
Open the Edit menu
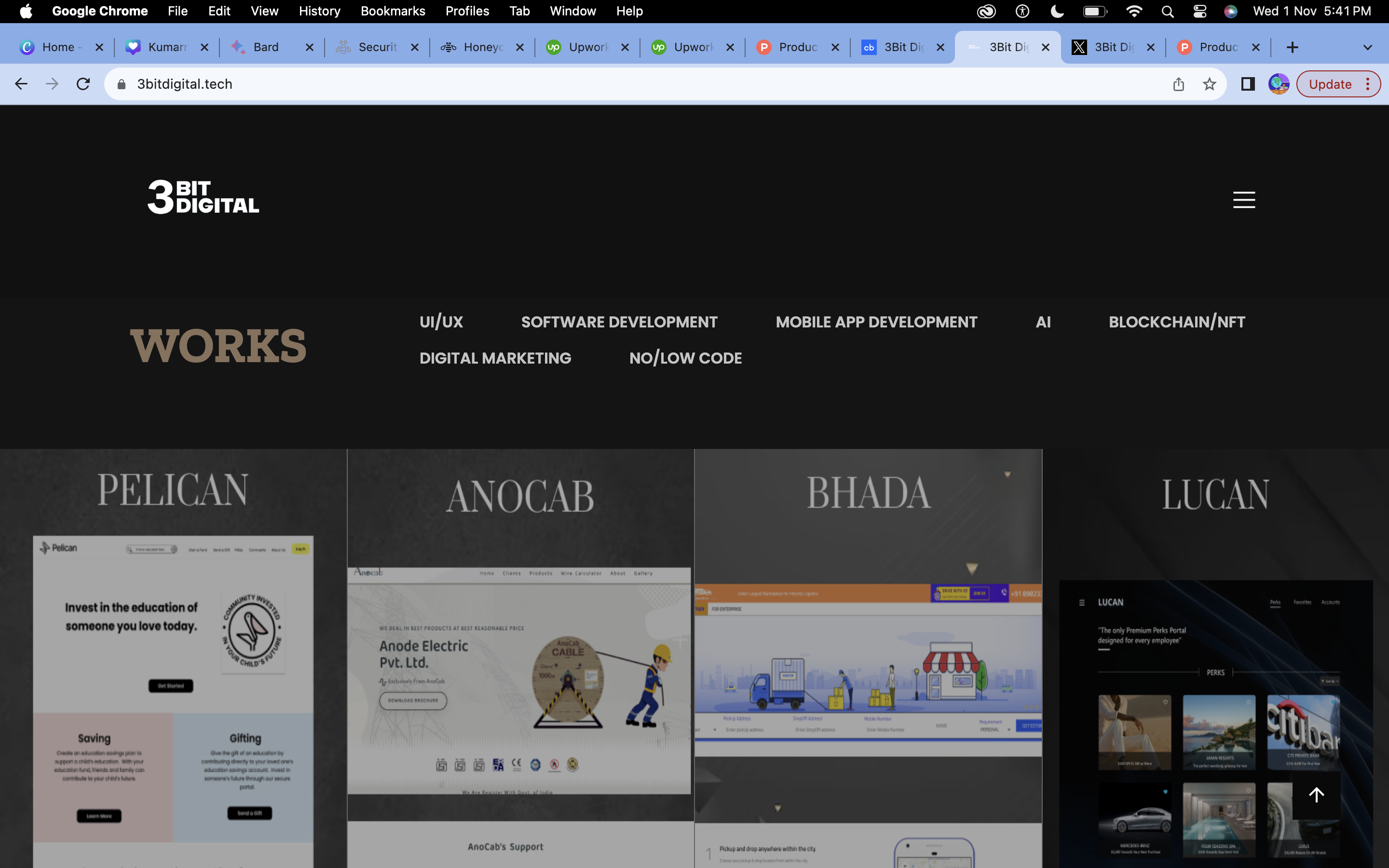(219, 11)
